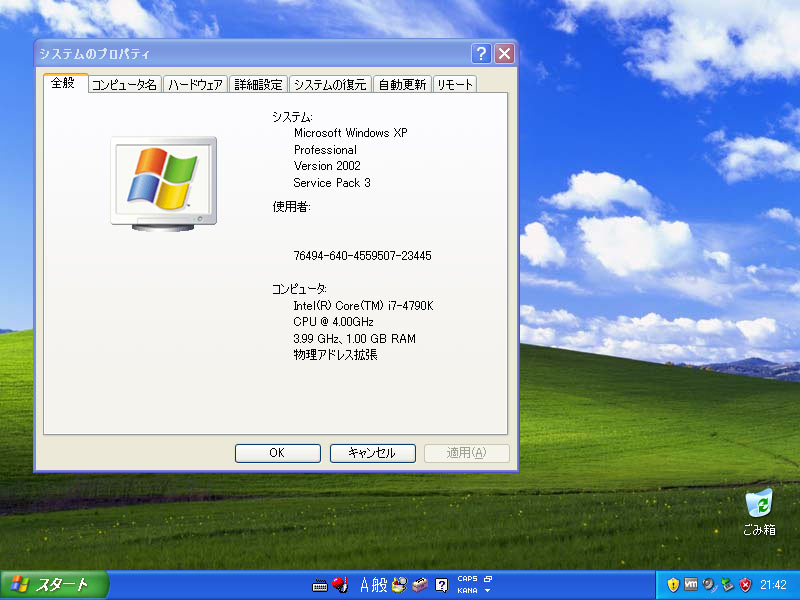Image resolution: width=800 pixels, height=600 pixels.
Task: Click the help question mark button in title bar
Action: [481, 54]
